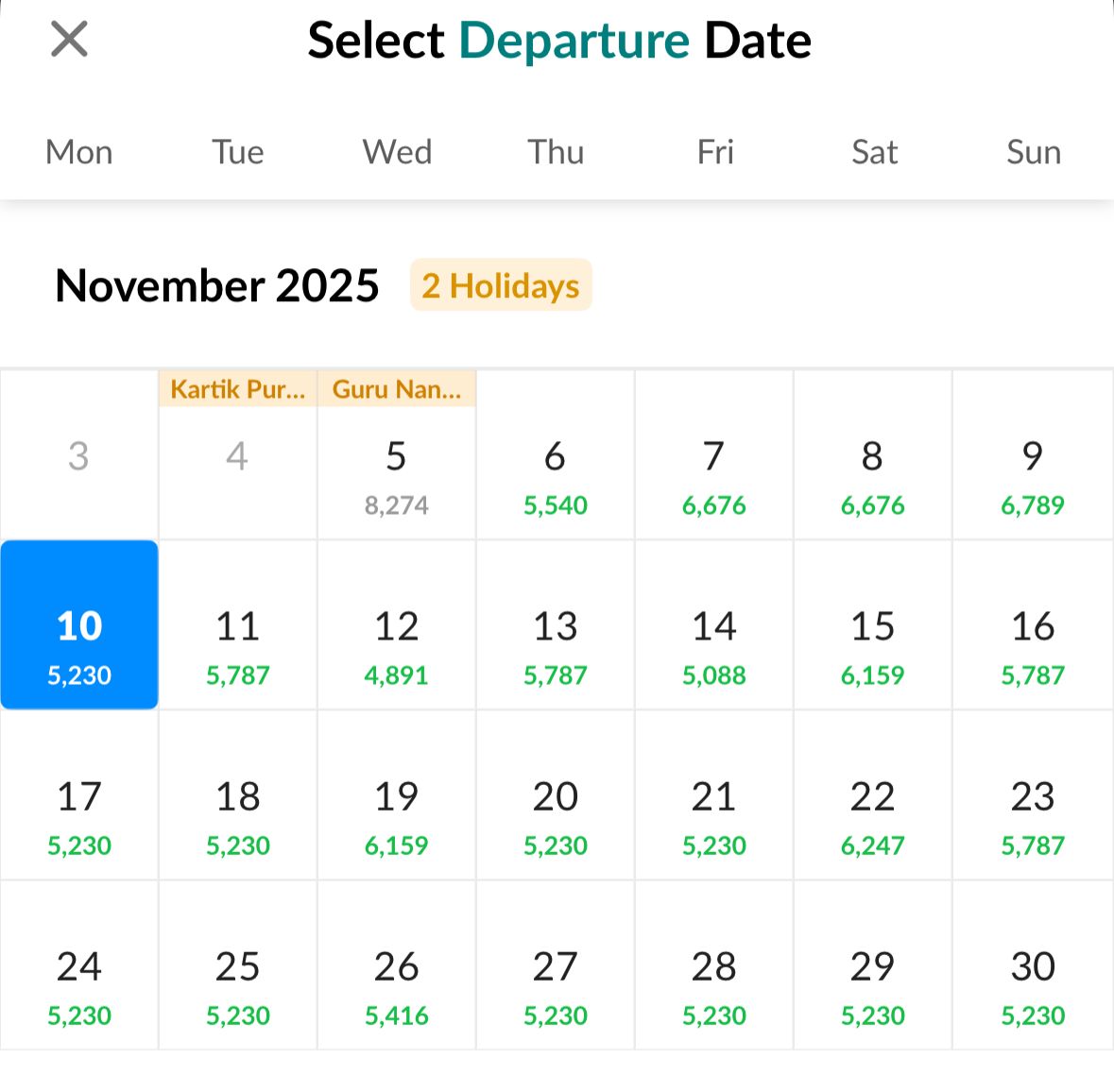
Task: Tap the Guru Nanak holiday label
Action: tap(397, 389)
